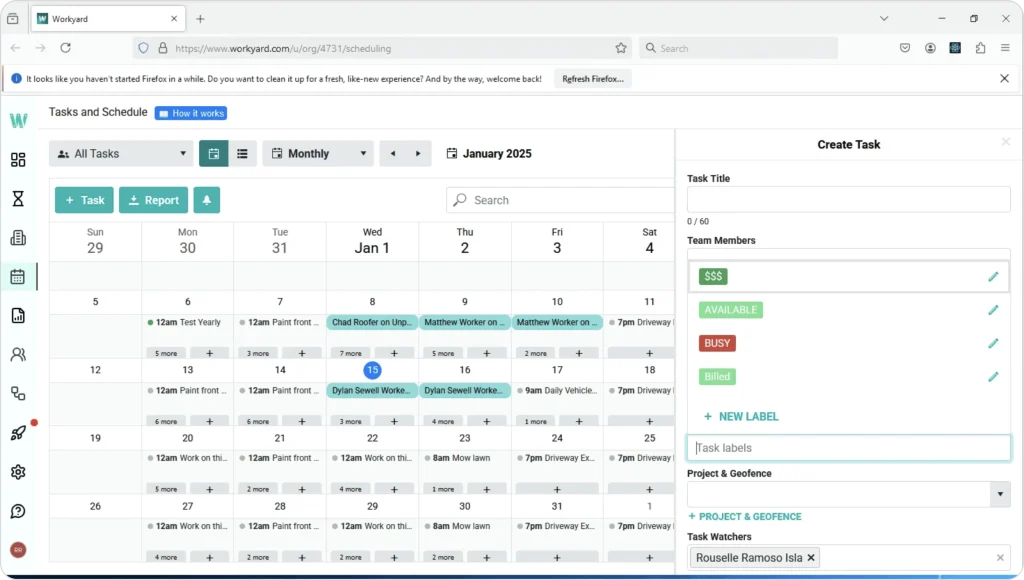The width and height of the screenshot is (1024, 580).
Task: Open the All Tasks filter dropdown
Action: 120,153
